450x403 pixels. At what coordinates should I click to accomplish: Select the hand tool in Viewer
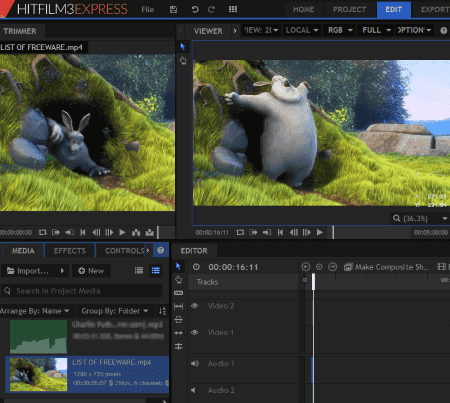(183, 60)
